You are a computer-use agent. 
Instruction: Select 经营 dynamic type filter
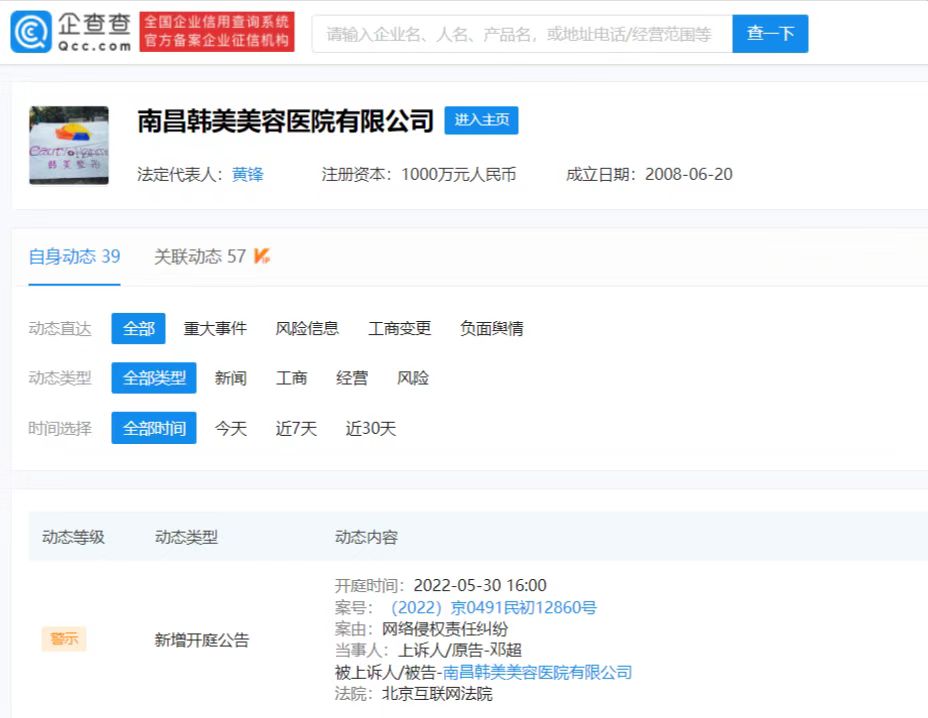point(352,378)
